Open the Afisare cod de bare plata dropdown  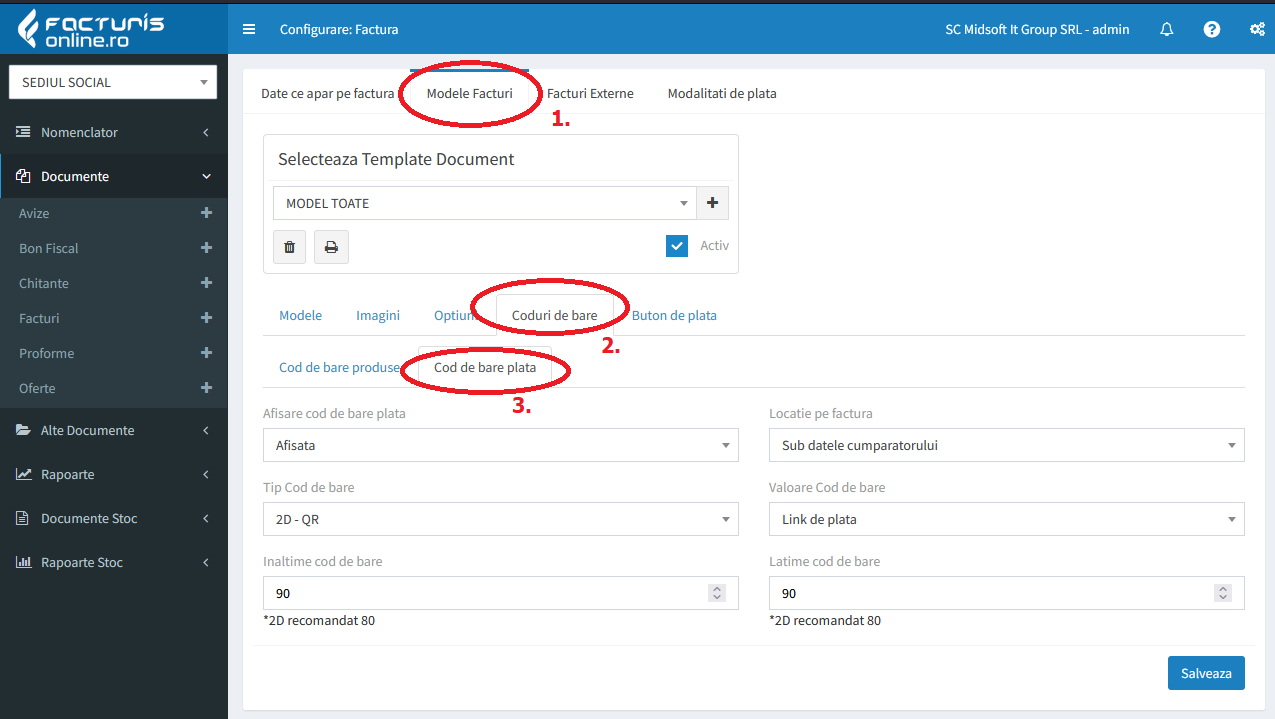(500, 445)
